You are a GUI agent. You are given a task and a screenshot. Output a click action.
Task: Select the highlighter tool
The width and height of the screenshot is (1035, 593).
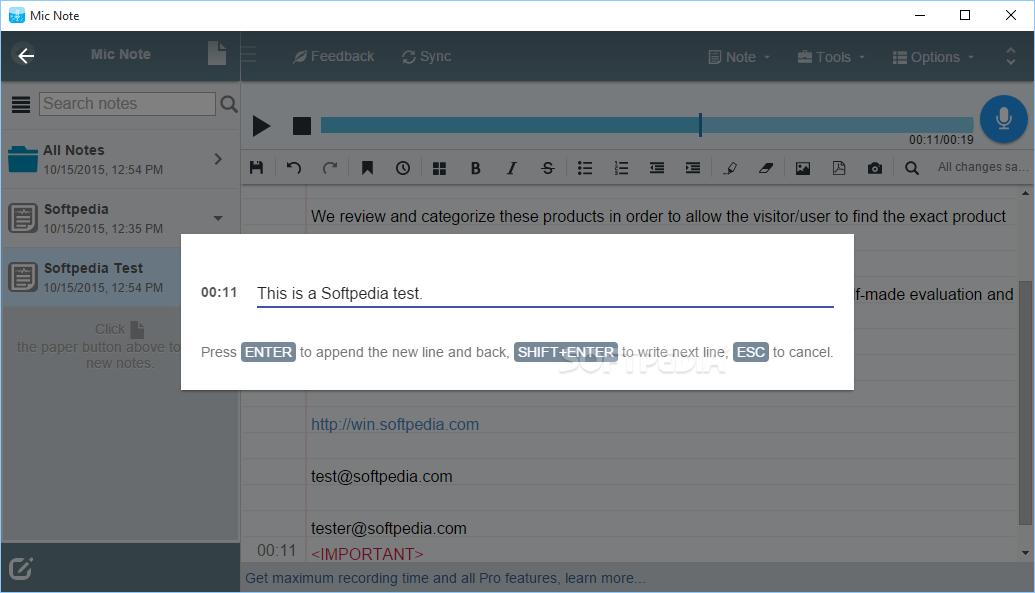pos(730,168)
